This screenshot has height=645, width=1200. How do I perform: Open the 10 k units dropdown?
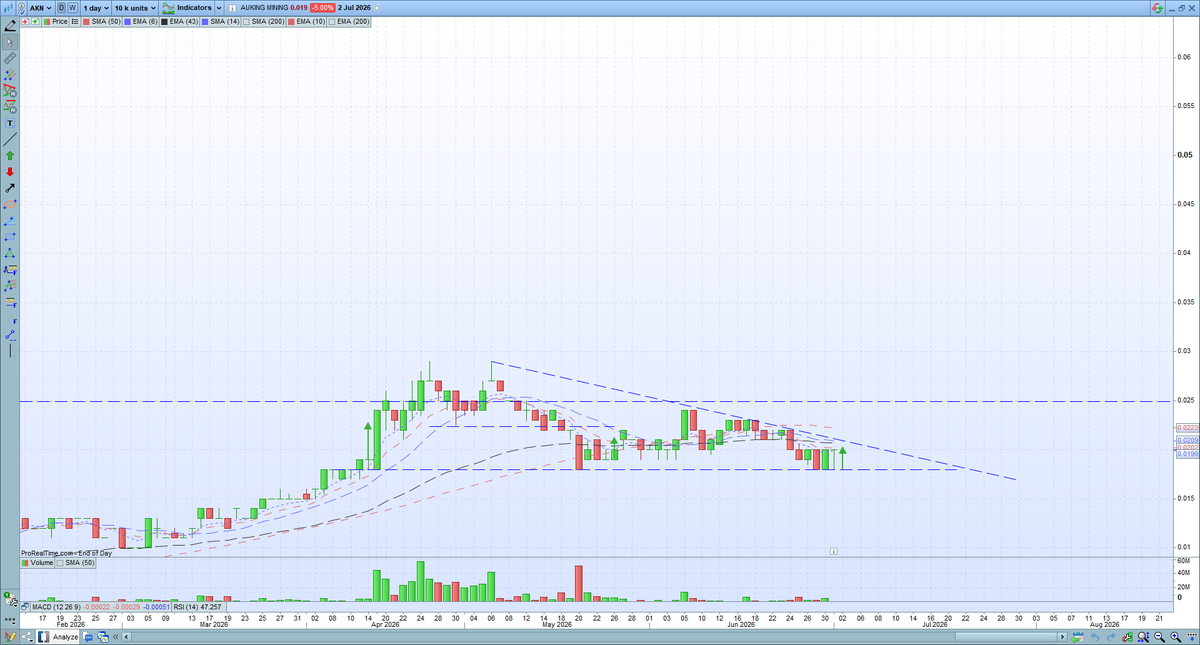click(x=135, y=8)
